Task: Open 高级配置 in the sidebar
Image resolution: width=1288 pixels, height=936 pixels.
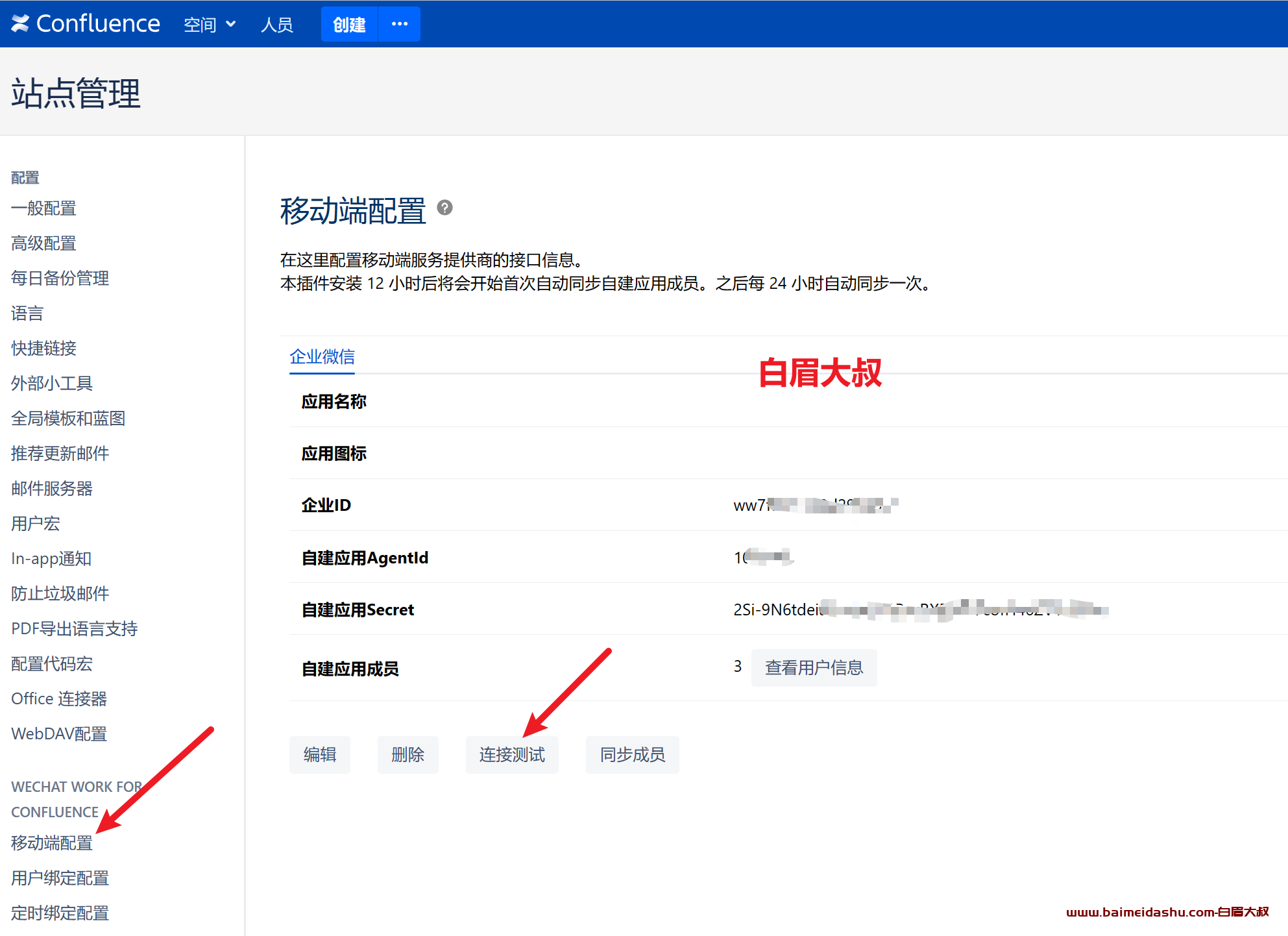Action: [x=43, y=243]
